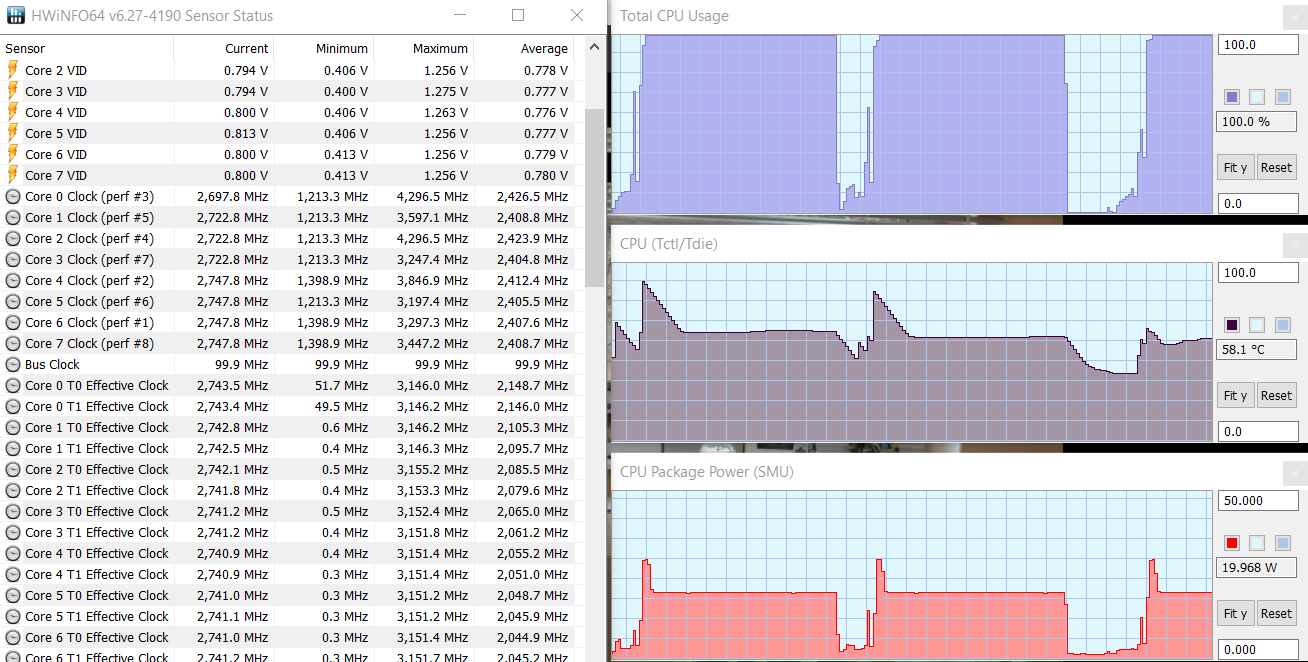Click clock icon beside Core 3 Clock (perf #7)
1308x662 pixels.
pyautogui.click(x=13, y=259)
